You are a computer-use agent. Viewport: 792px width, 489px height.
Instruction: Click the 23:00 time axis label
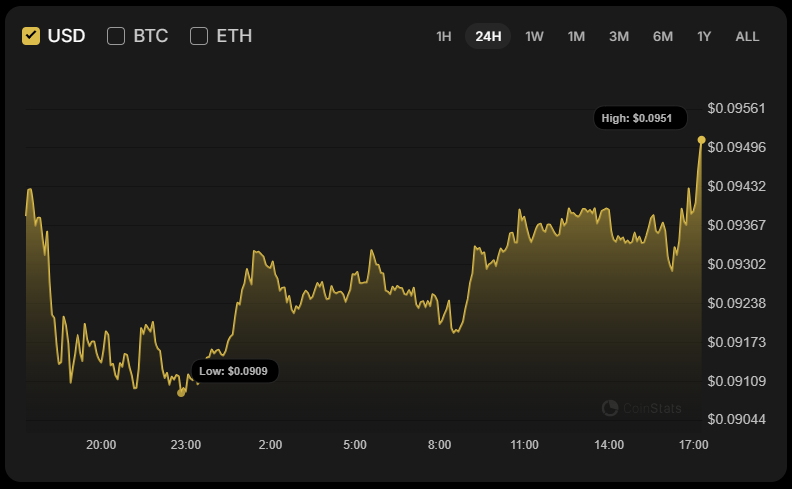coord(186,445)
